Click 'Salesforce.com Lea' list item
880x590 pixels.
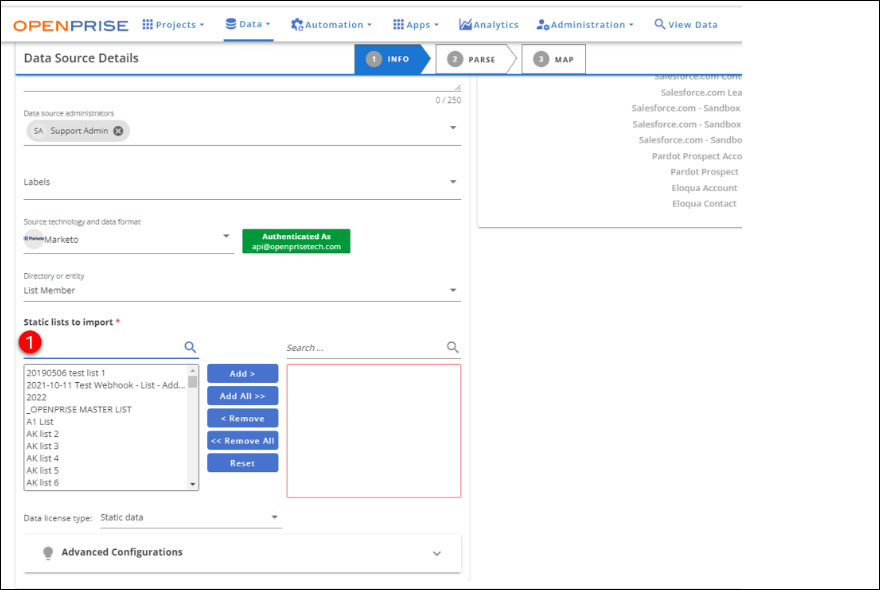701,93
